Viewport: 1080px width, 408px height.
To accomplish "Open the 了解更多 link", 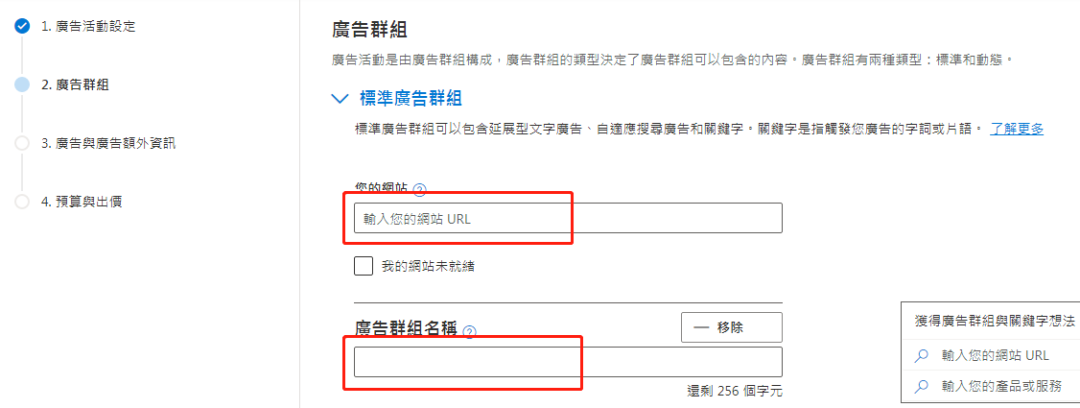I will tap(1017, 129).
